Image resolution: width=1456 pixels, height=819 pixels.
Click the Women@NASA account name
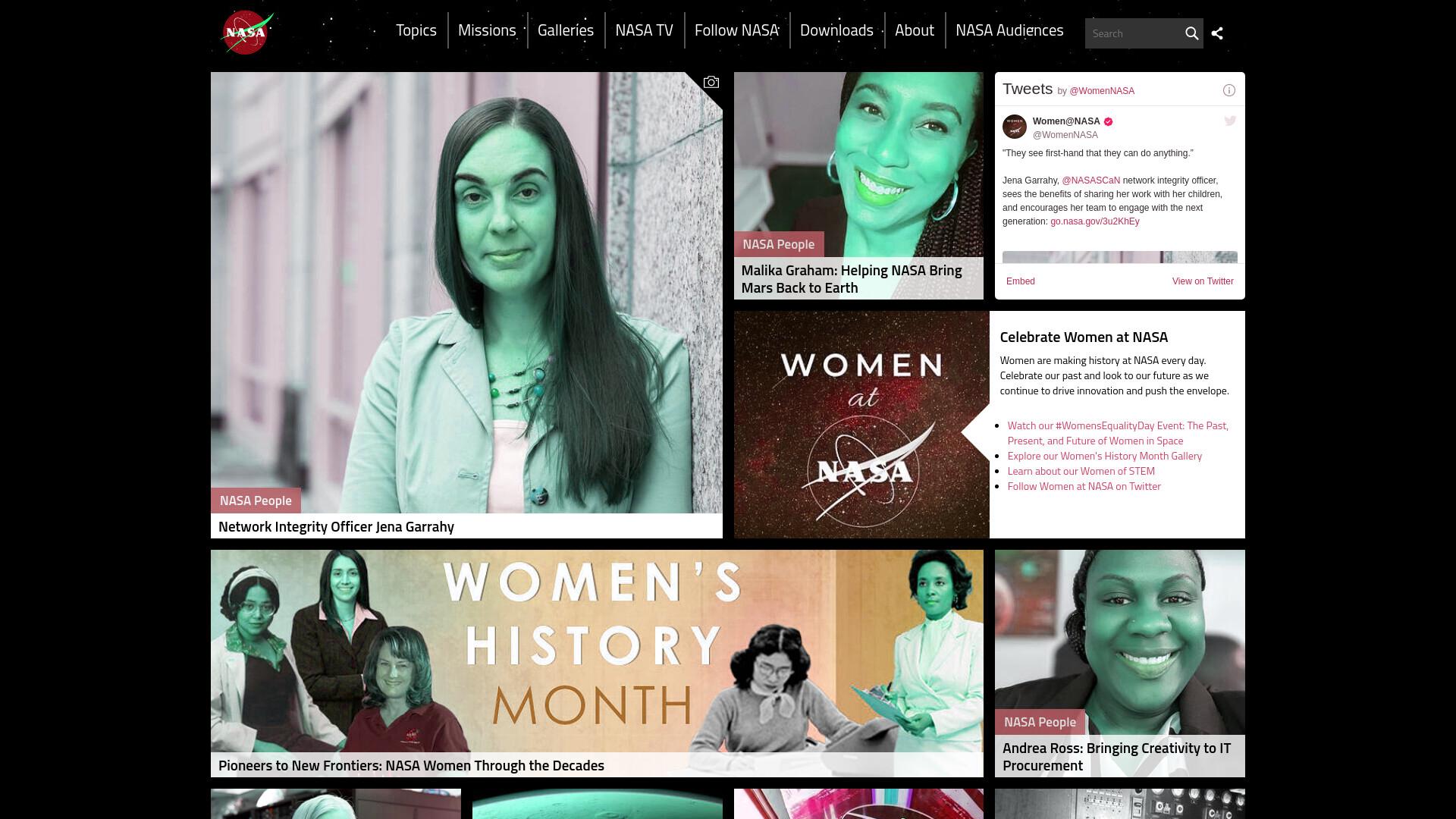click(x=1065, y=121)
